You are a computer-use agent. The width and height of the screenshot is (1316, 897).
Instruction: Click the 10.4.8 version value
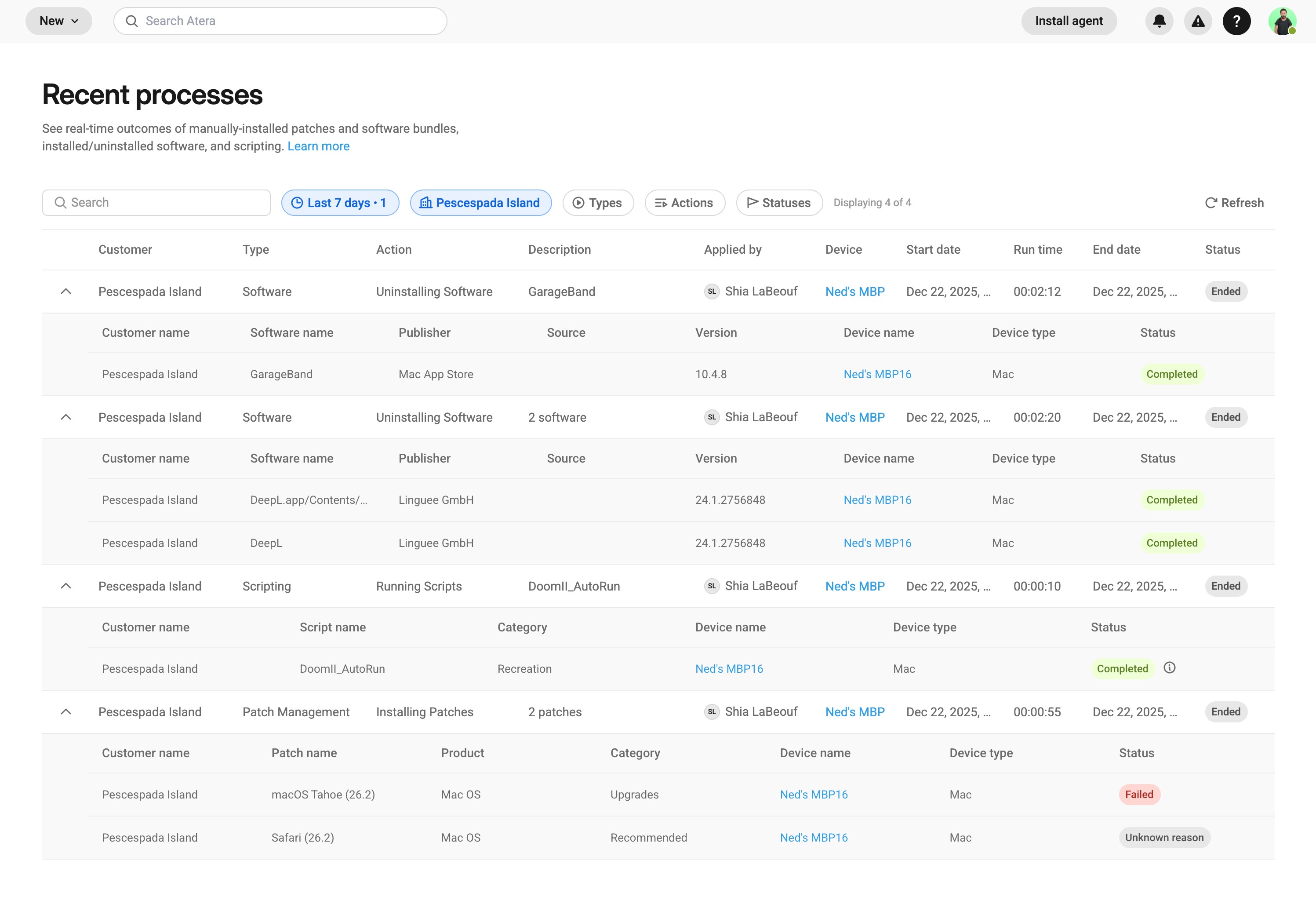pos(711,374)
